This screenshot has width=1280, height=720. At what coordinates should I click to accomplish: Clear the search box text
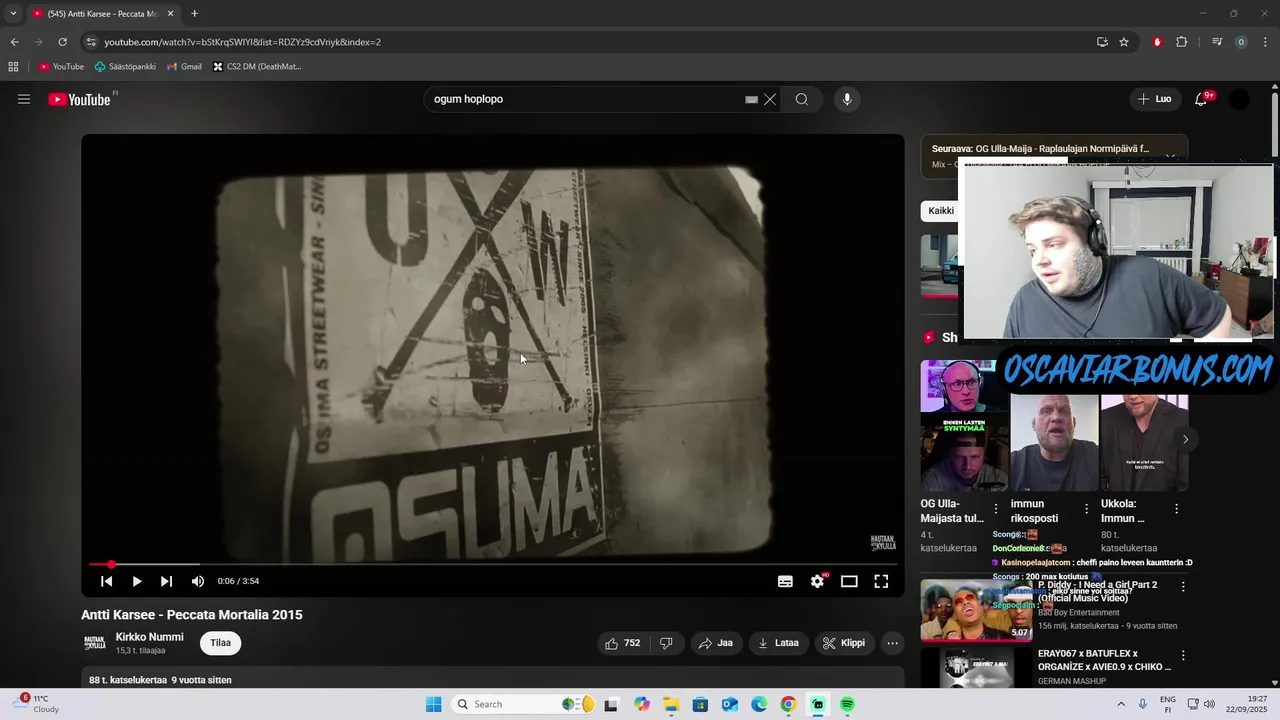(770, 99)
